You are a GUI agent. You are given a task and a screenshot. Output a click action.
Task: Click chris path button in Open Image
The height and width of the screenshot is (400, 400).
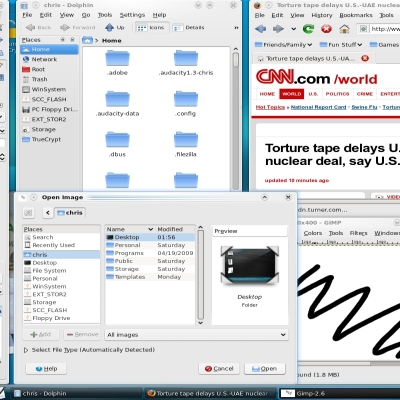click(69, 212)
